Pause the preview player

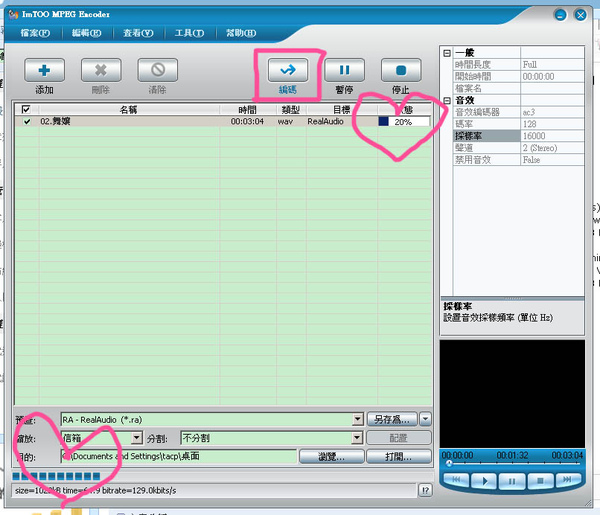click(512, 481)
